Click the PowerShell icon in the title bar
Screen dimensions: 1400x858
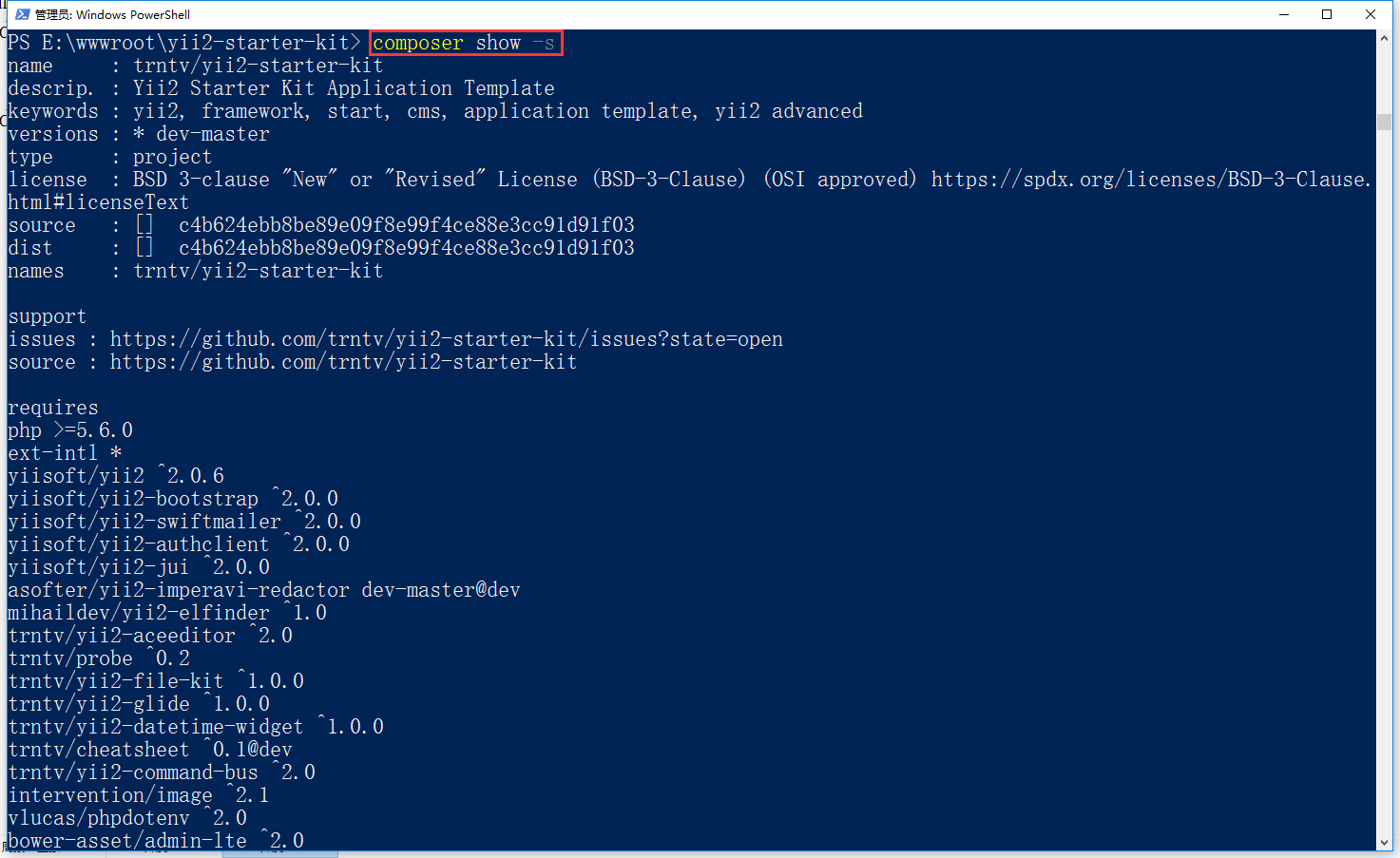click(22, 14)
